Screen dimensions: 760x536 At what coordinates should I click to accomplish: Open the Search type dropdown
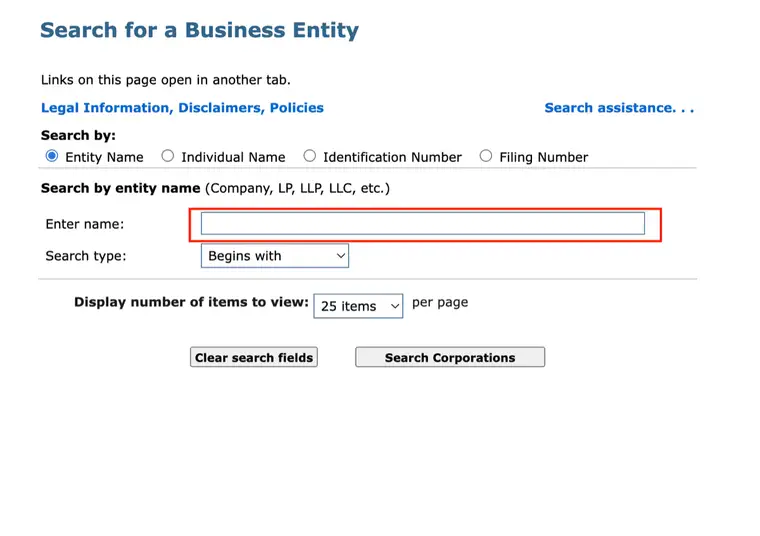[x=275, y=255]
